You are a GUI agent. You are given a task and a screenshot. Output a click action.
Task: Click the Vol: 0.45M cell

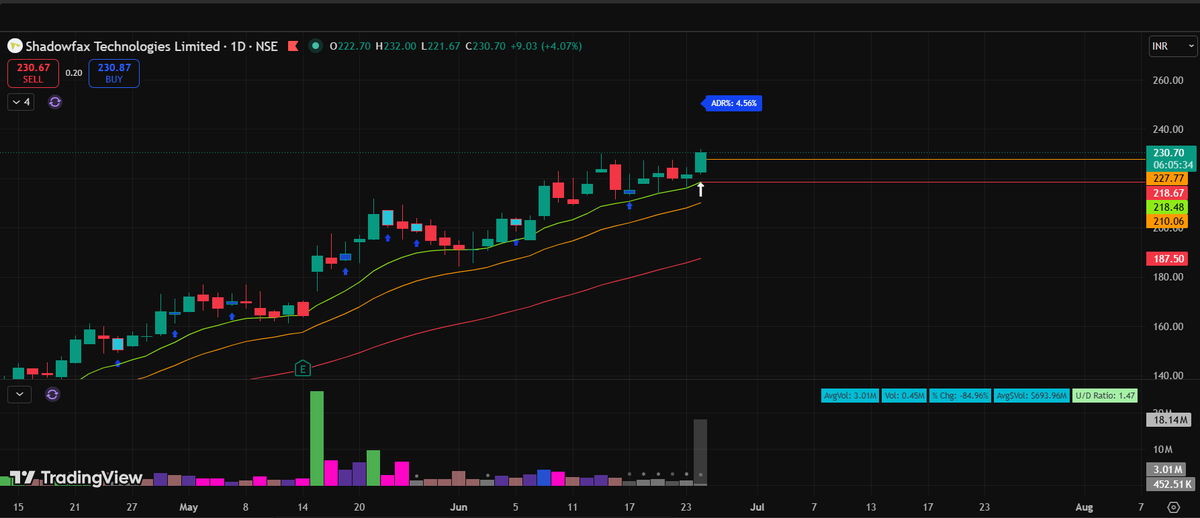904,396
